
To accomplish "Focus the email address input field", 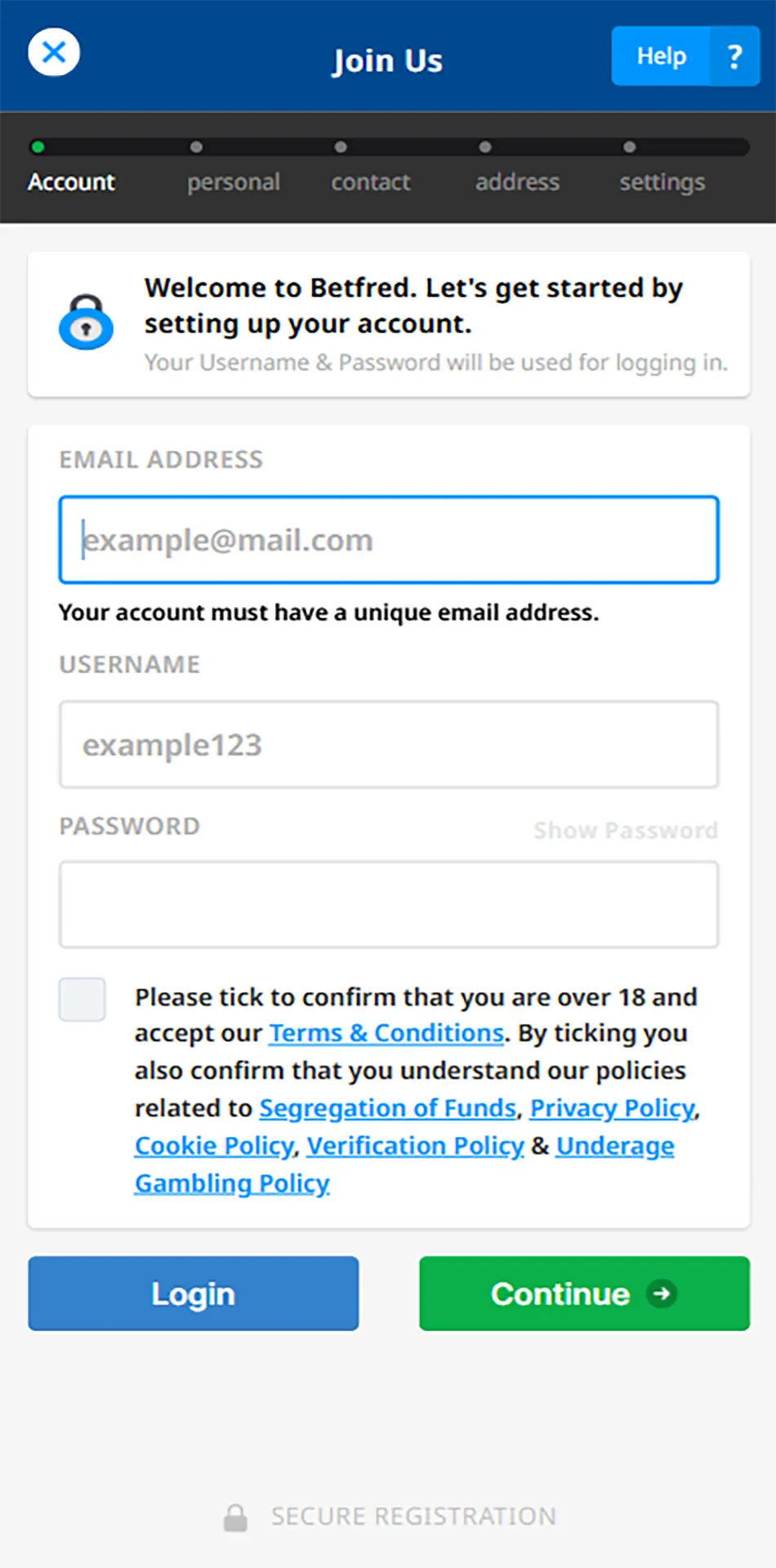I will (389, 540).
